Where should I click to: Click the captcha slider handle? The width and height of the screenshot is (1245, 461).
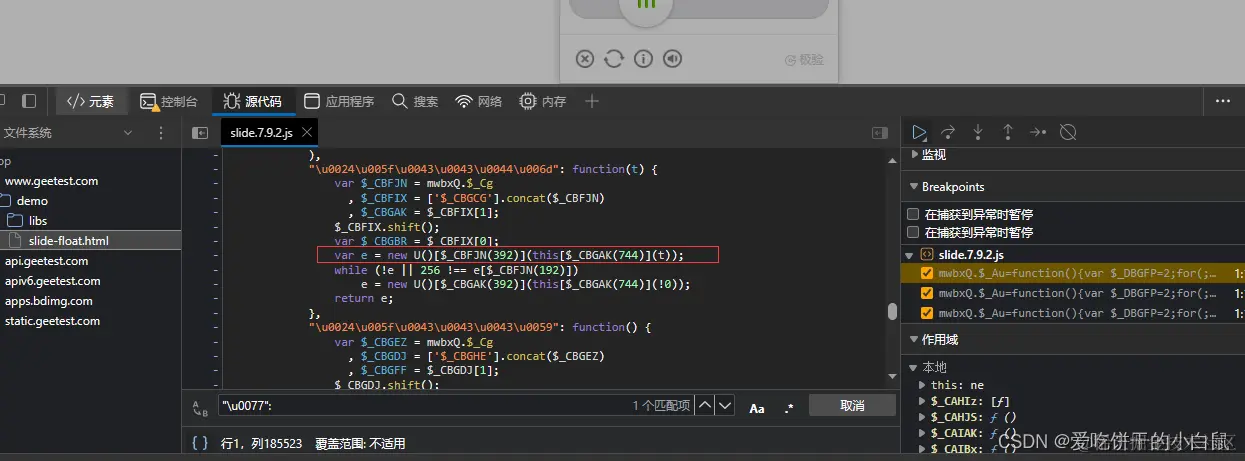[x=645, y=5]
